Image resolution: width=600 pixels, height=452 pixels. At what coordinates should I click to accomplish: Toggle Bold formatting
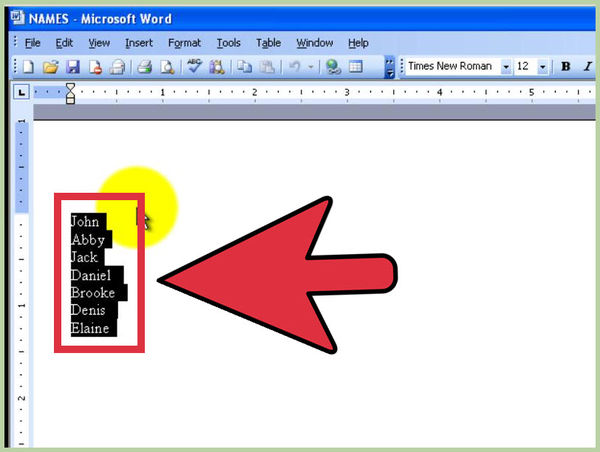(566, 67)
